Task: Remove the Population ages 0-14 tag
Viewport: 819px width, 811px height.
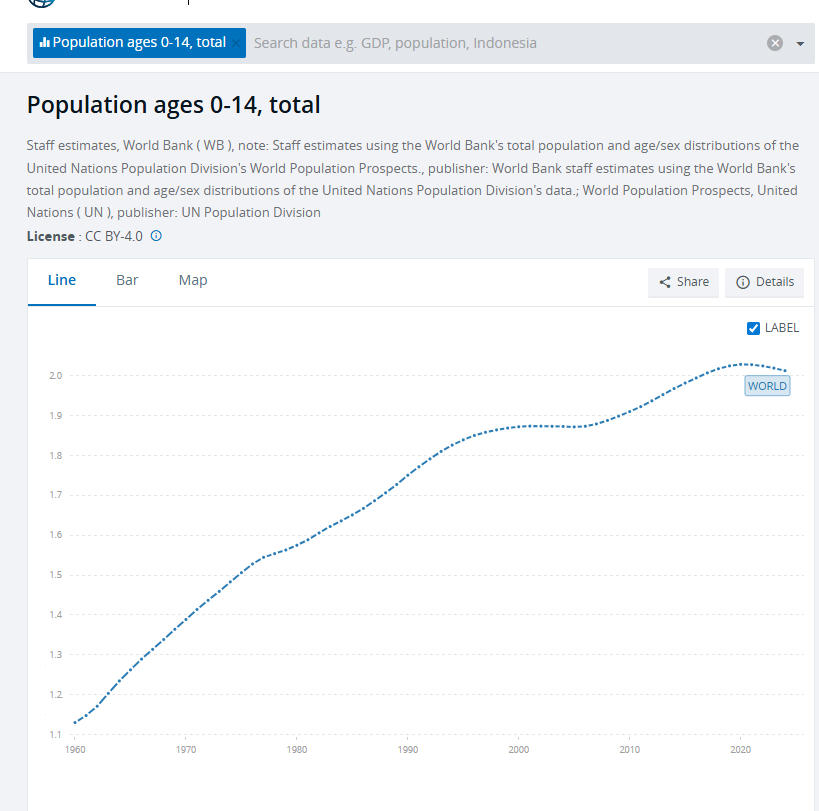Action: (236, 43)
